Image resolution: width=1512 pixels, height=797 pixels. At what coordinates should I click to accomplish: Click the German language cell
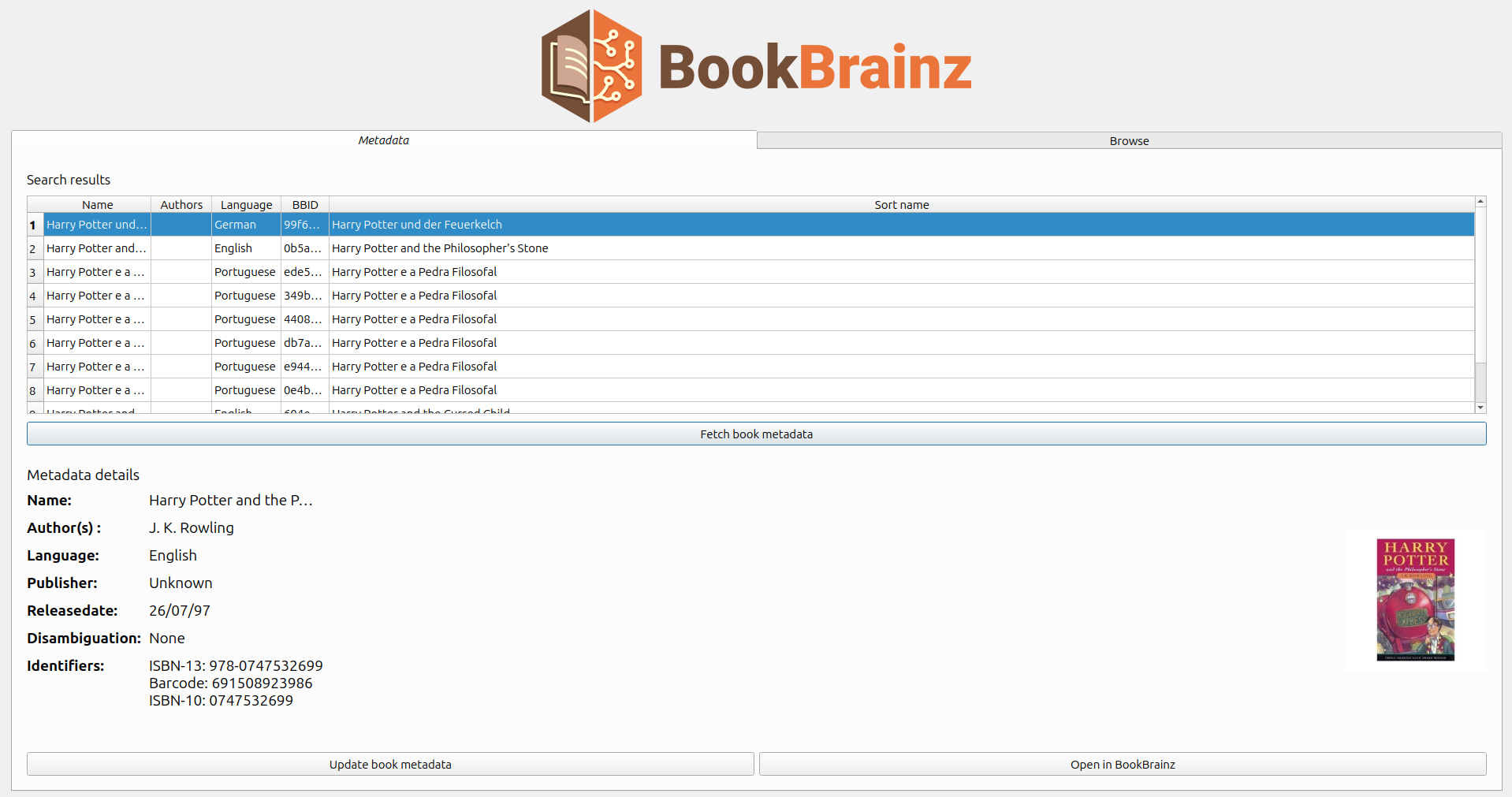point(247,225)
